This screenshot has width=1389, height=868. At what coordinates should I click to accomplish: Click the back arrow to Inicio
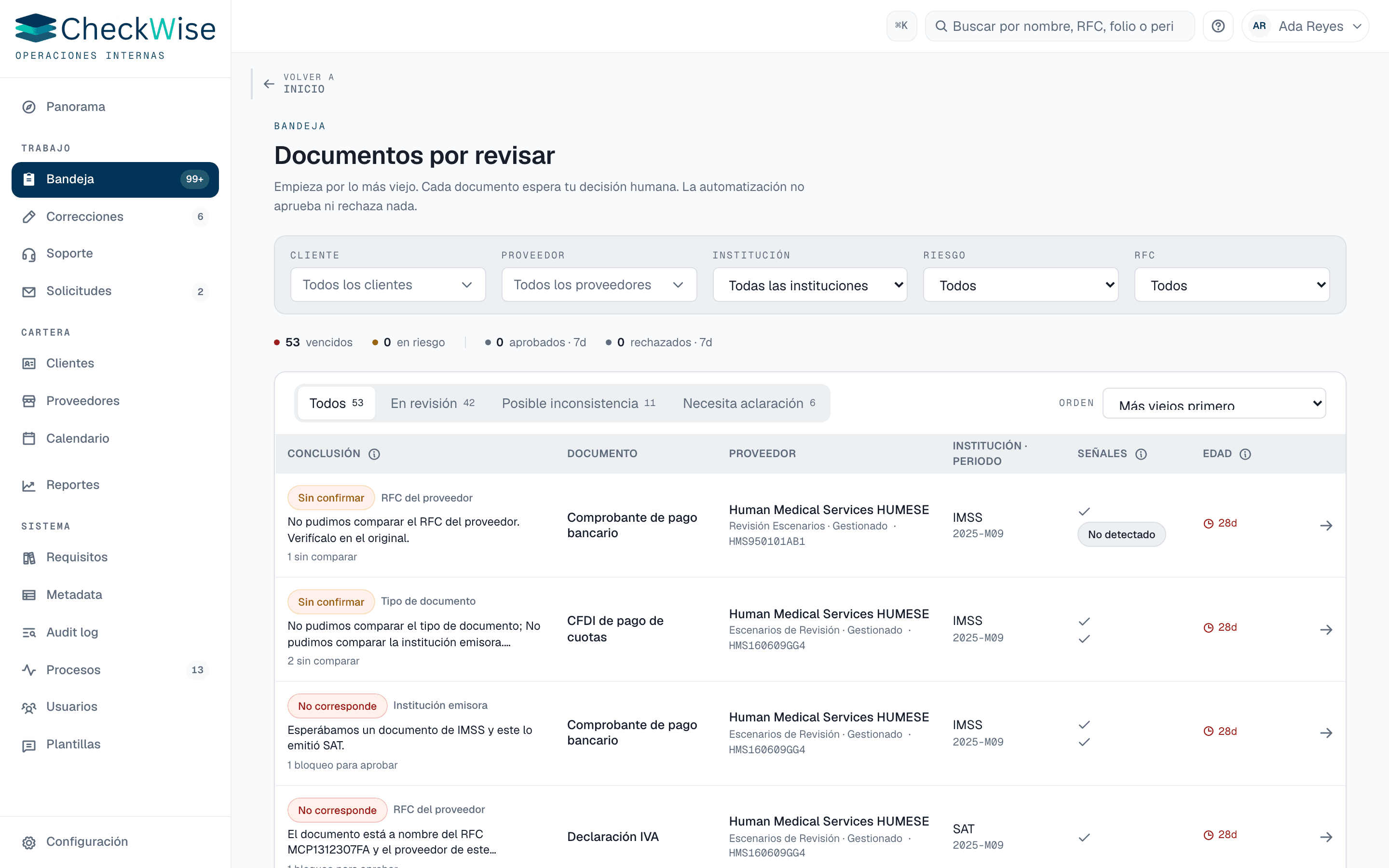coord(269,84)
